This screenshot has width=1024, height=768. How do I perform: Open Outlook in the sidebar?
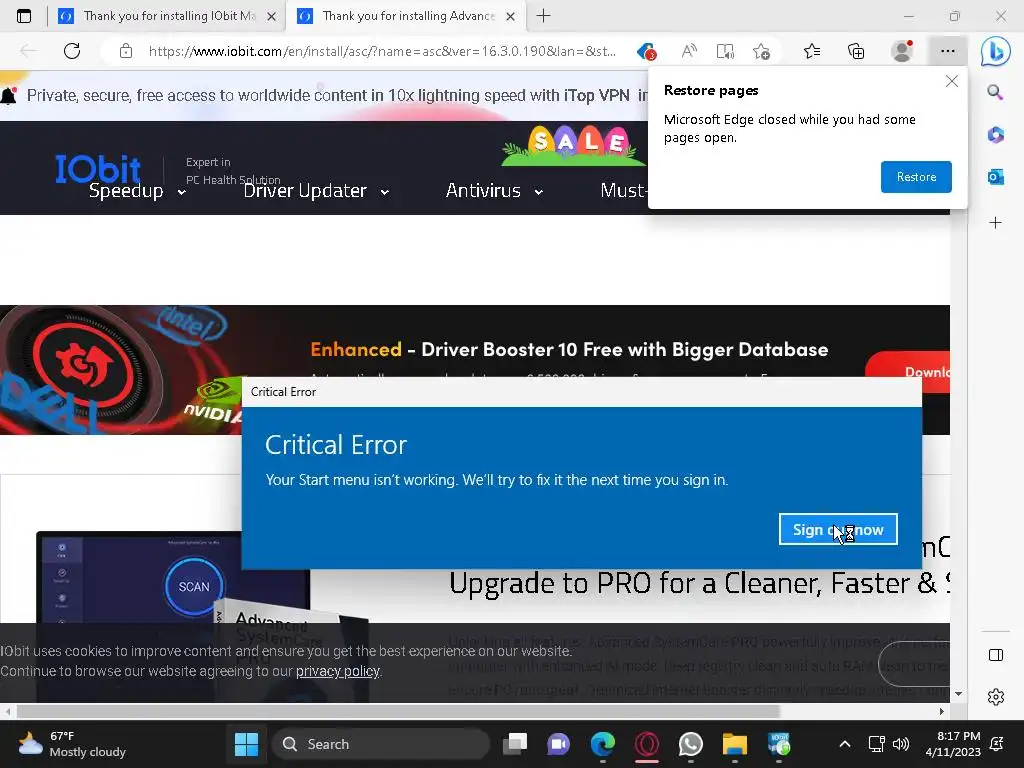click(x=995, y=176)
